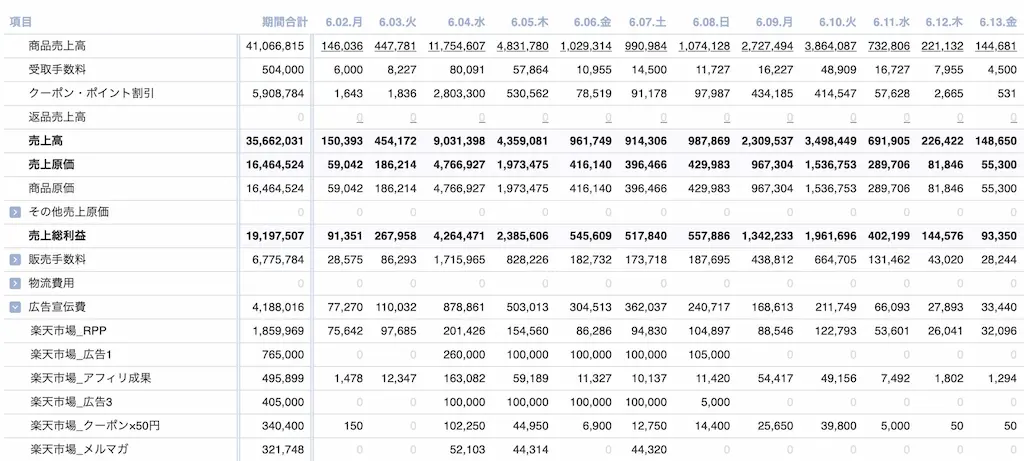
Task: Click value 80,091 in 受取手数料 row
Action: click(468, 70)
